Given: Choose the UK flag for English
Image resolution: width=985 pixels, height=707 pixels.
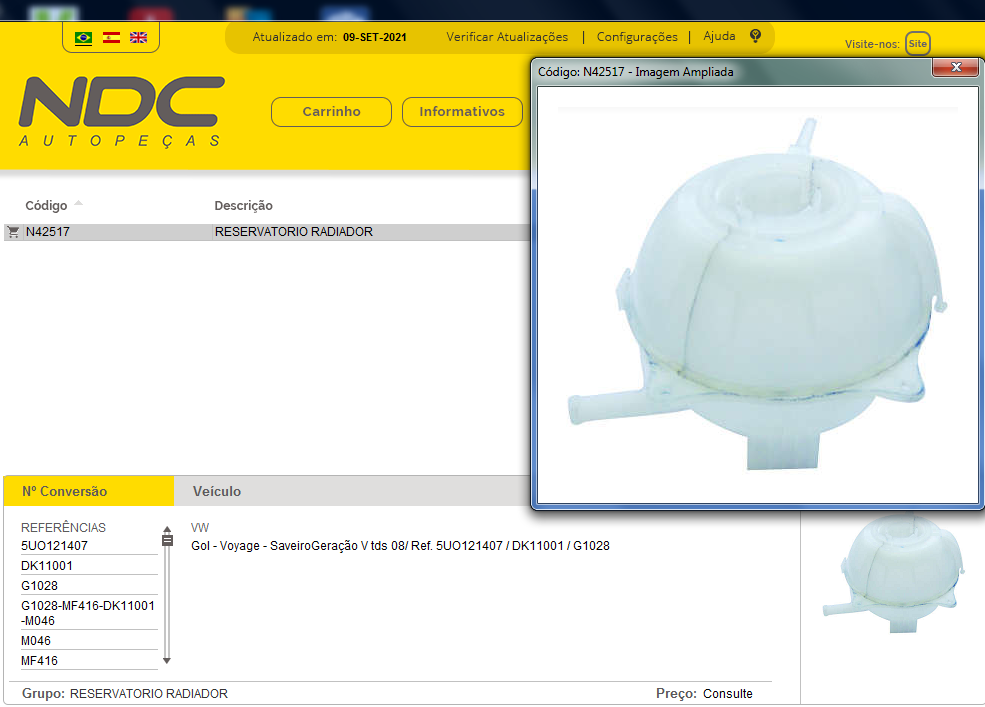Looking at the screenshot, I should point(138,38).
